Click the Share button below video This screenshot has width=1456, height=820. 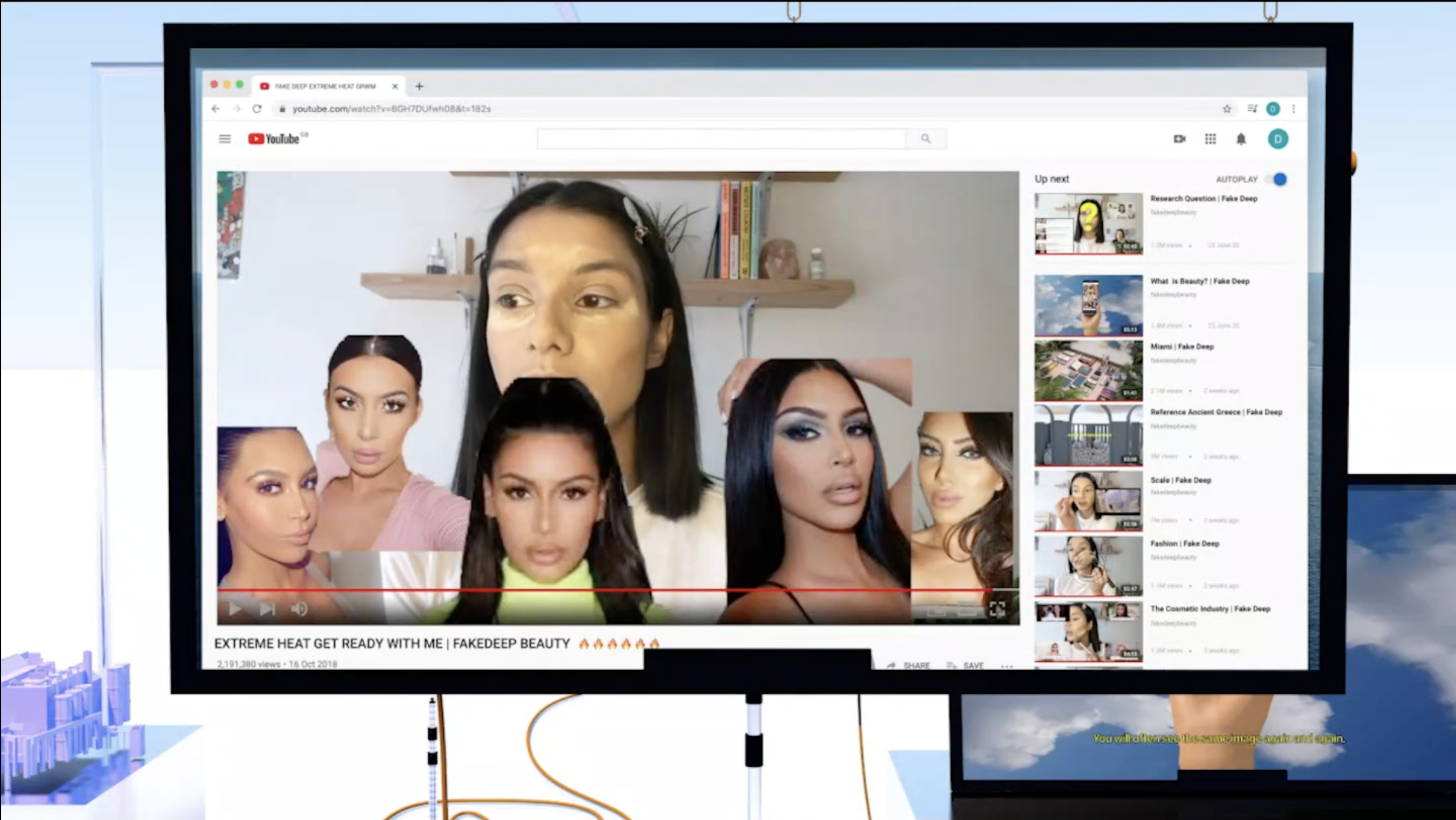point(908,665)
